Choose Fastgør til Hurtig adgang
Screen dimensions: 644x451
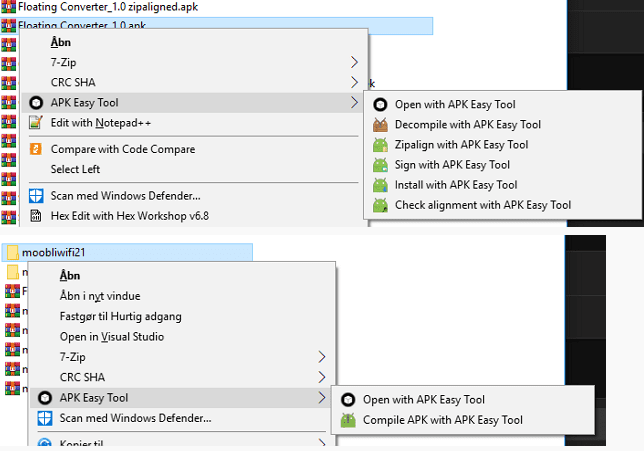tap(182, 316)
